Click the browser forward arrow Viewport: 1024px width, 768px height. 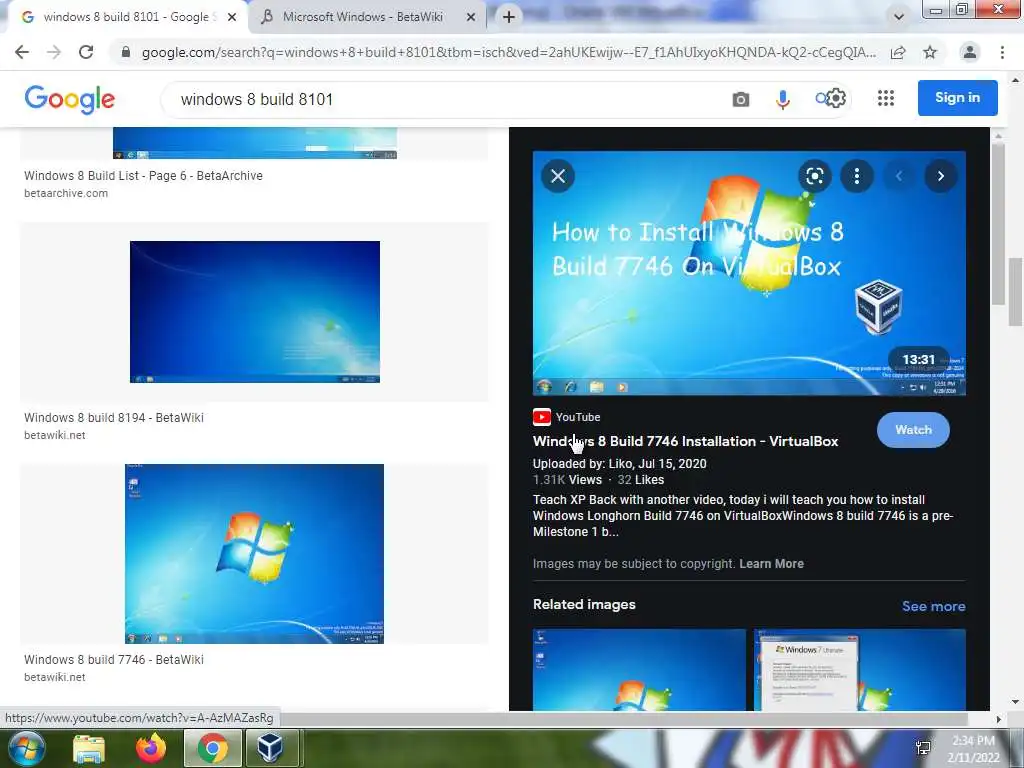pos(54,52)
